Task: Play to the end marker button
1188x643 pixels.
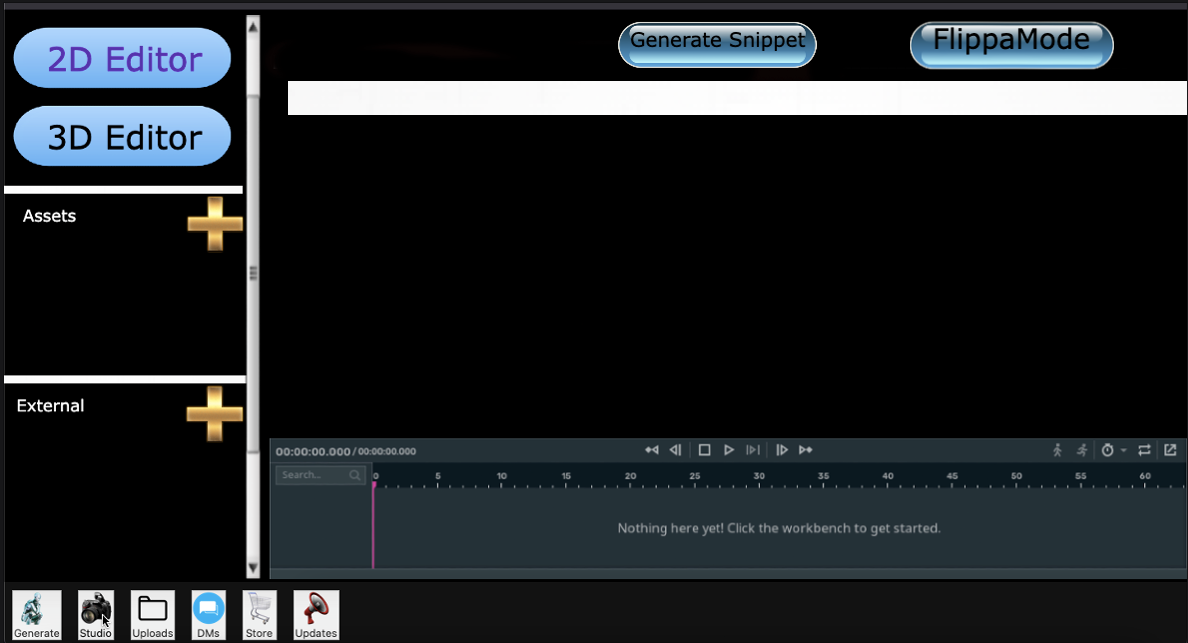Action: 752,450
